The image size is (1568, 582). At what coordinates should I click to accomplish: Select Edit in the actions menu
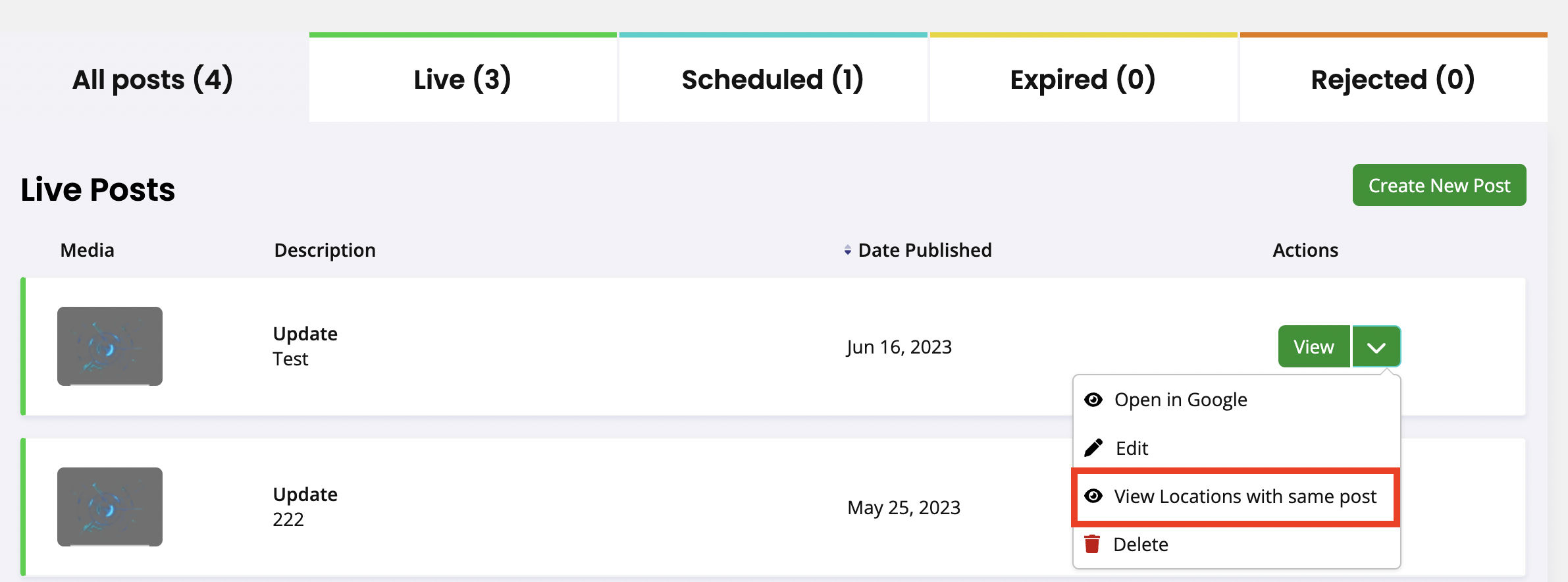tap(1132, 448)
